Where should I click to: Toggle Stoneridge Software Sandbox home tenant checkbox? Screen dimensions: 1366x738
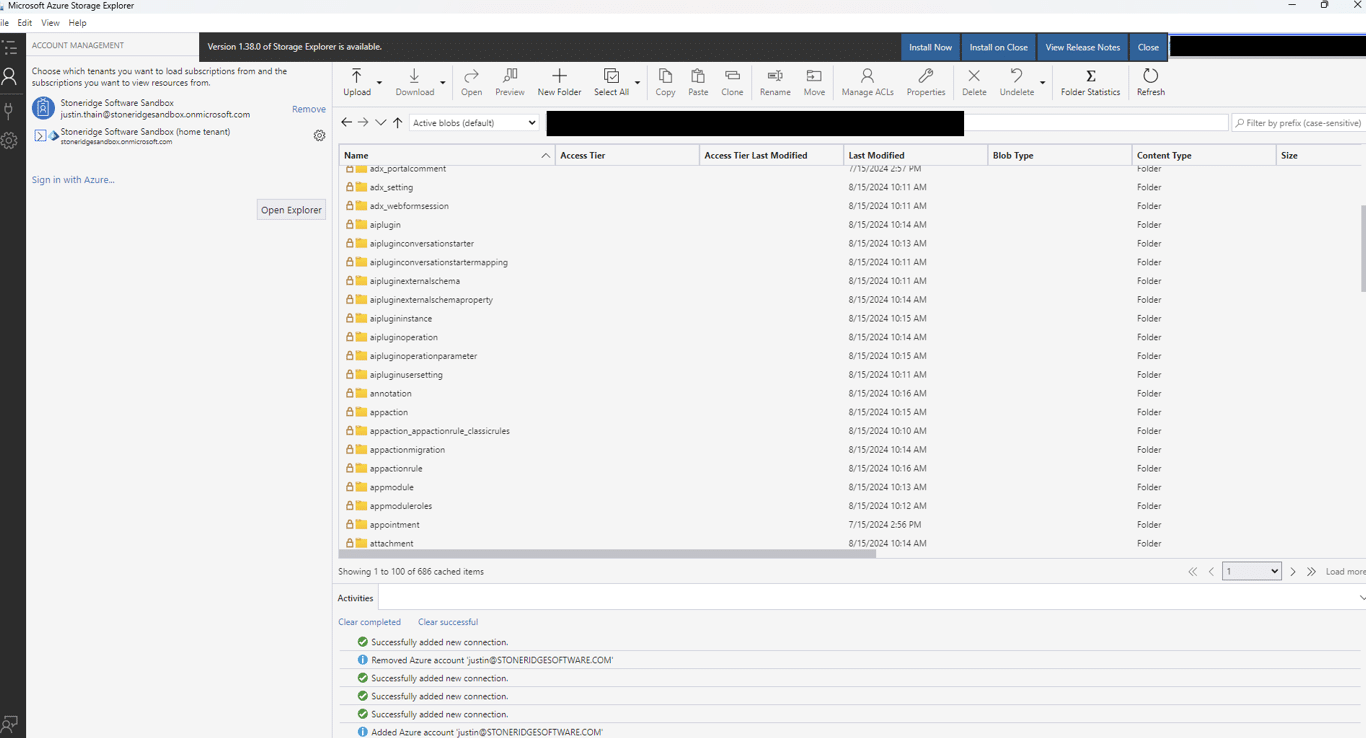pyautogui.click(x=40, y=136)
